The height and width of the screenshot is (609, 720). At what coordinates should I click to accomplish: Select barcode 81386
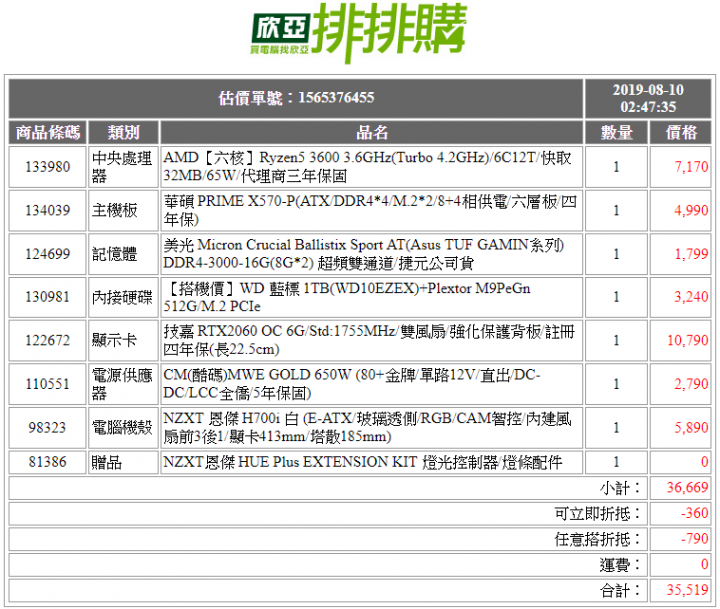[x=47, y=462]
